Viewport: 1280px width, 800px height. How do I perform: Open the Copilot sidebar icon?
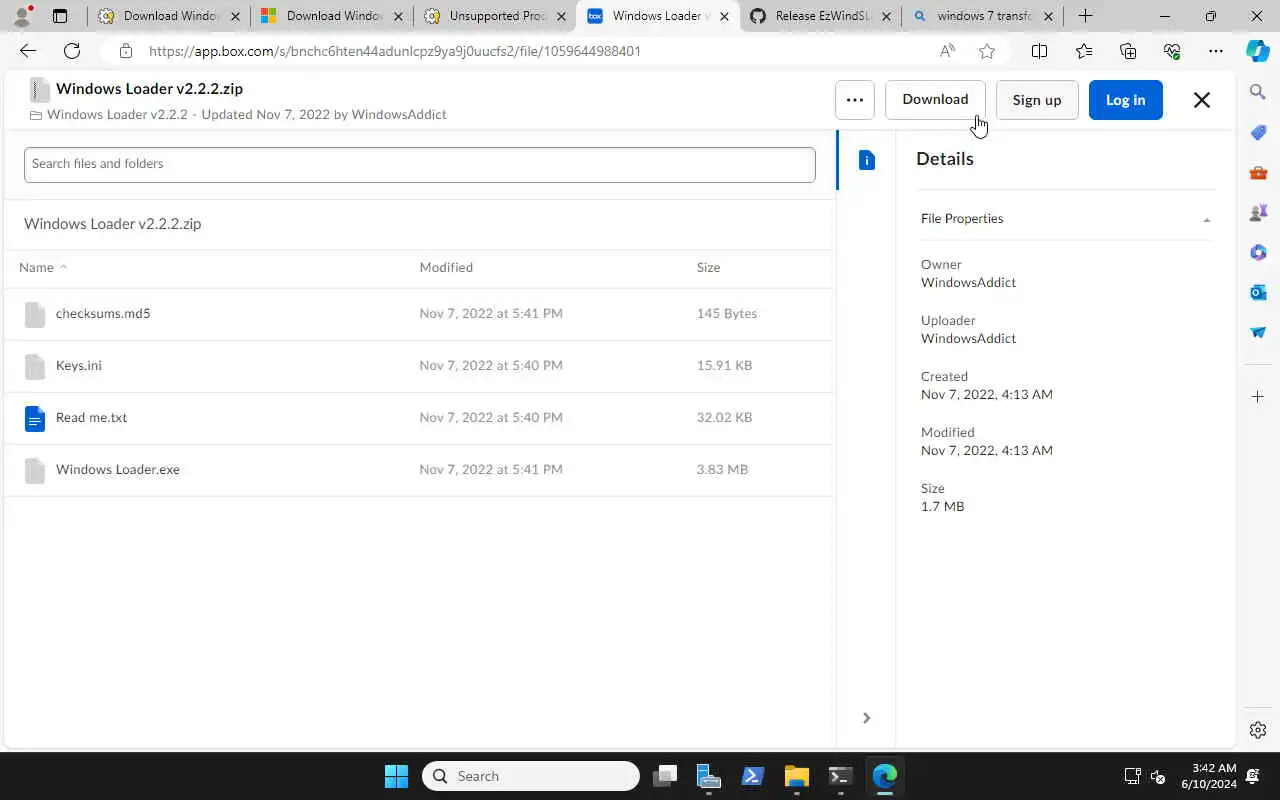(1258, 51)
